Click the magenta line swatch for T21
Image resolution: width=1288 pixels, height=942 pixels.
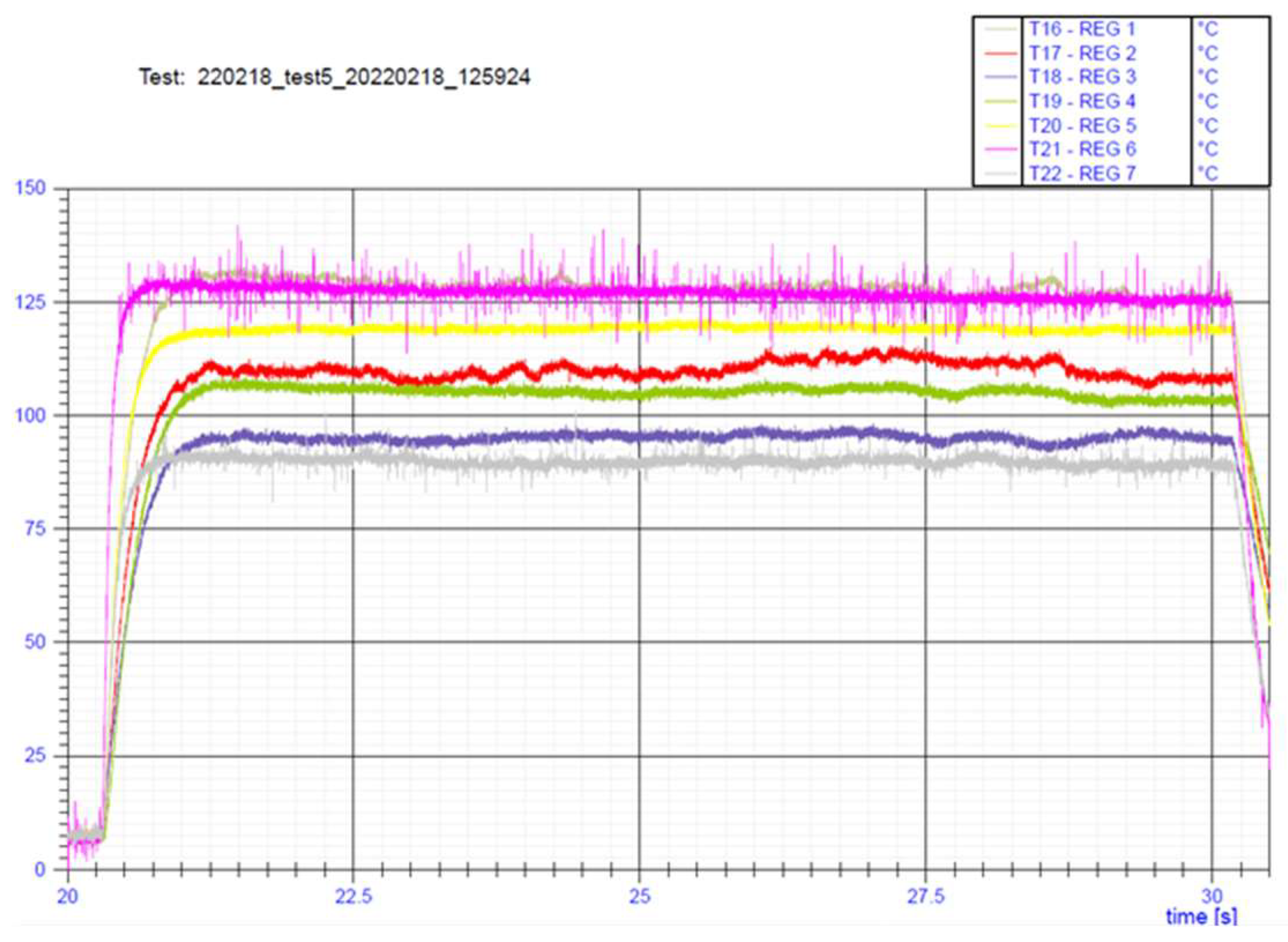(1000, 149)
